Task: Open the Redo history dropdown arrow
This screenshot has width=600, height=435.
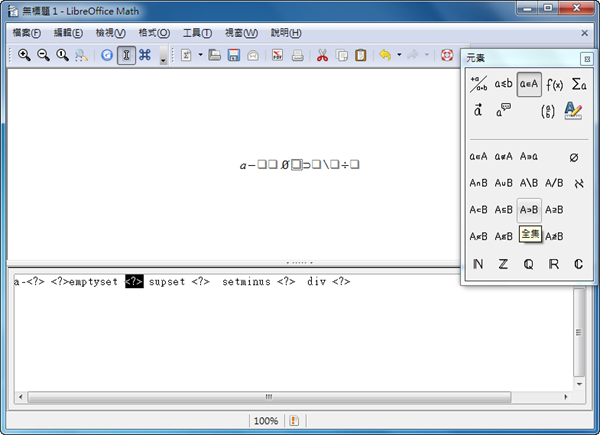Action: [x=427, y=55]
